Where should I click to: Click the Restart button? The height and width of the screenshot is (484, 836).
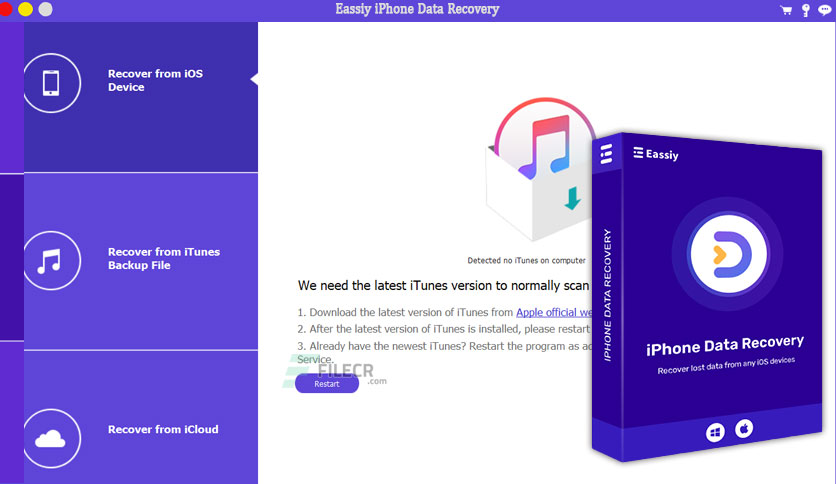pos(327,384)
